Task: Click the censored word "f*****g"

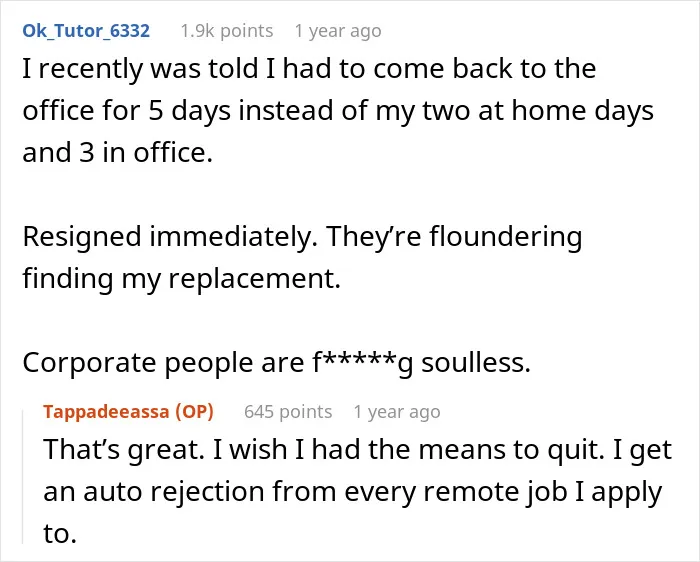Action: click(363, 364)
